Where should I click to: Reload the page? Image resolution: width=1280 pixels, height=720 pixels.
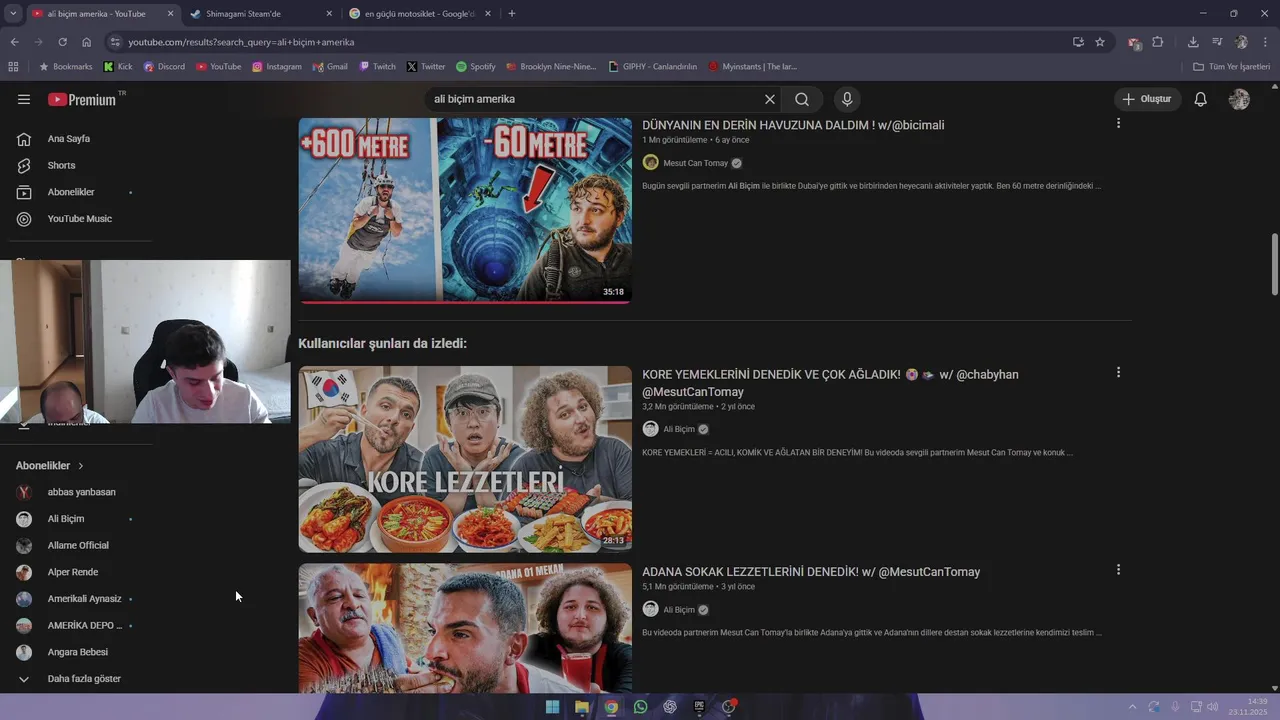point(62,42)
